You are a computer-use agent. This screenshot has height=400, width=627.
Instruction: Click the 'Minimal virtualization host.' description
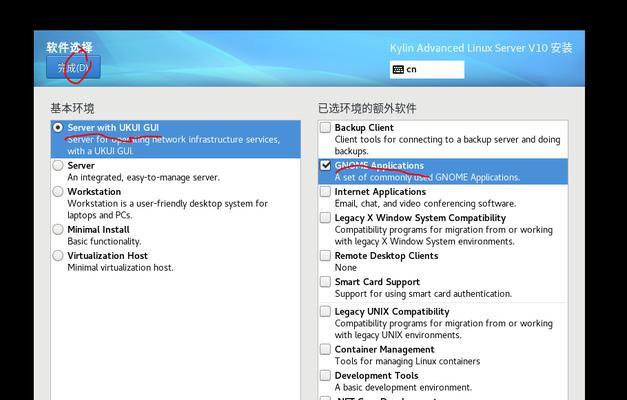120,268
